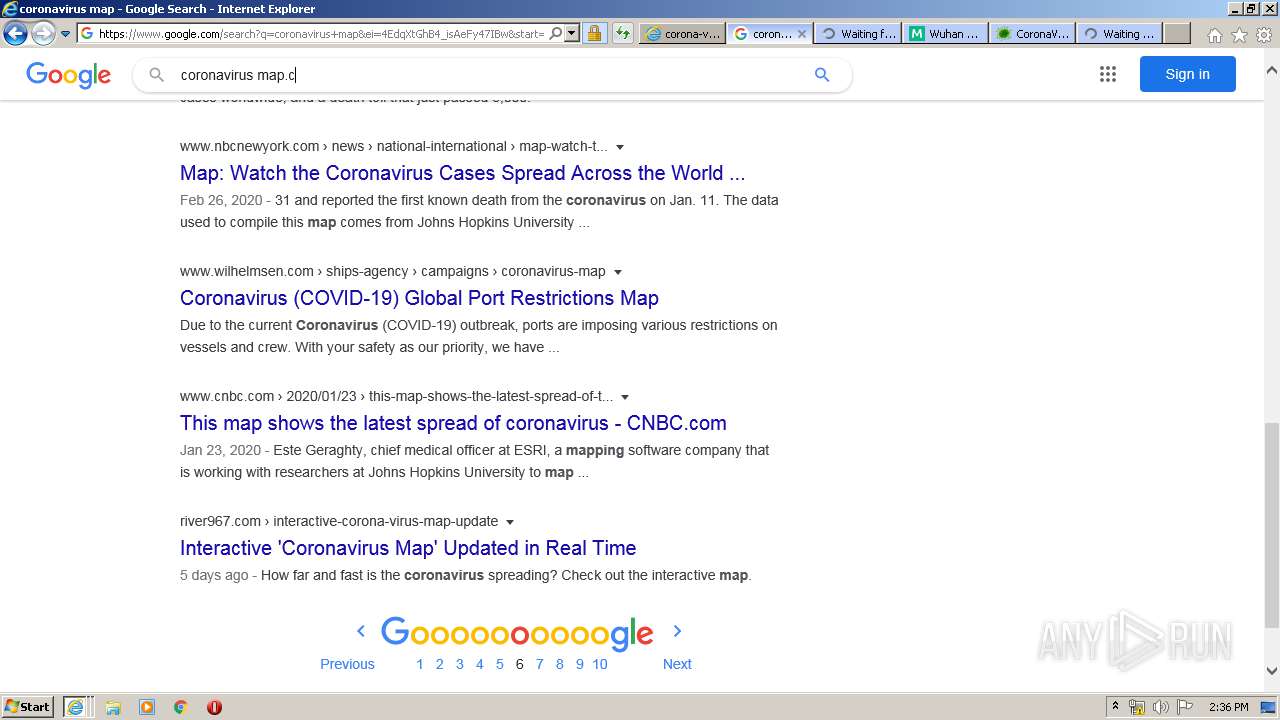Close the active coron... tab
Viewport: 1280px width, 720px height.
[x=801, y=33]
